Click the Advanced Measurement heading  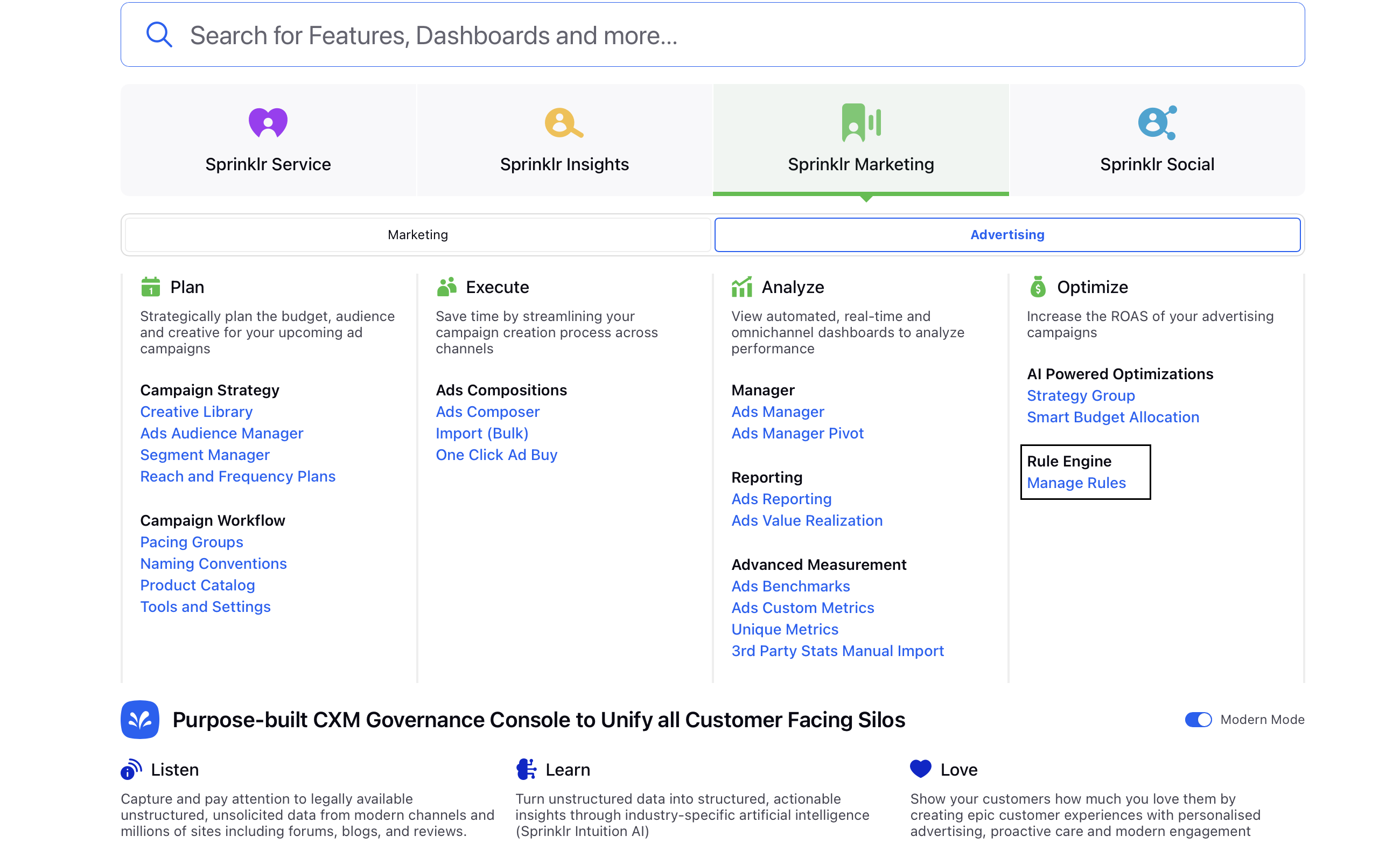pyautogui.click(x=819, y=565)
